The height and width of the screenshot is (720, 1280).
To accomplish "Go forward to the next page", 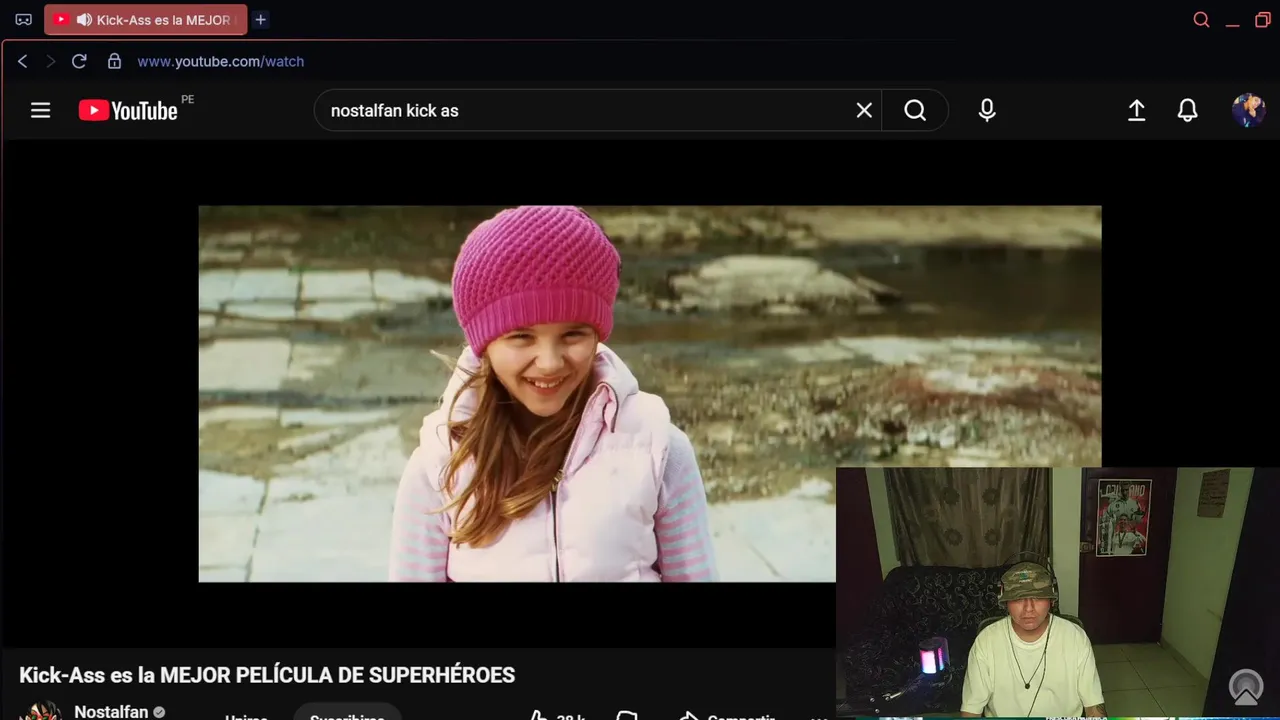I will pos(50,61).
